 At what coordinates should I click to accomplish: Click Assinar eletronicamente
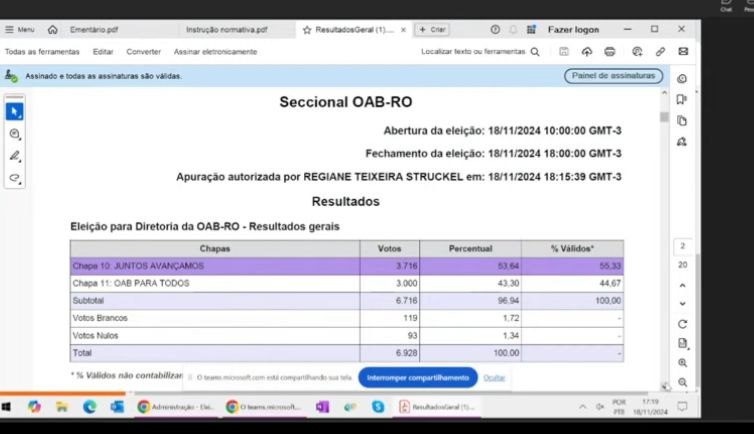(x=215, y=52)
